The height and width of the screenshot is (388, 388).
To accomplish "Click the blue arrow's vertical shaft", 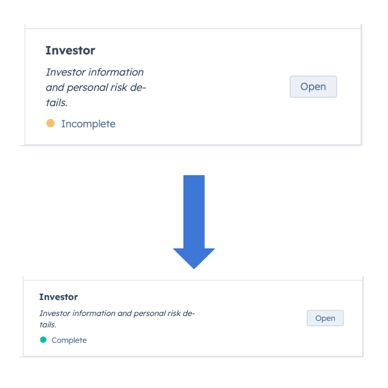I will pos(194,212).
